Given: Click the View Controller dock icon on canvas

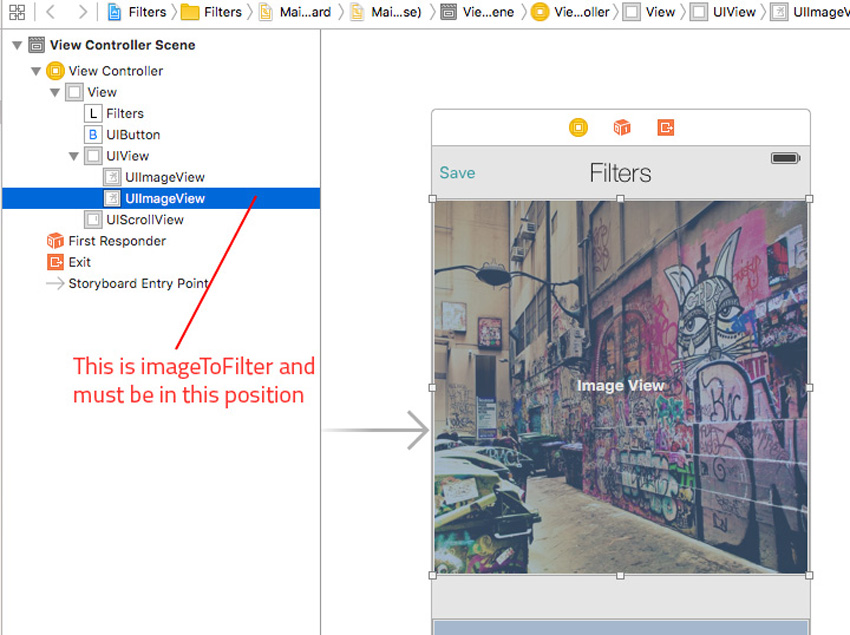Looking at the screenshot, I should (578, 128).
